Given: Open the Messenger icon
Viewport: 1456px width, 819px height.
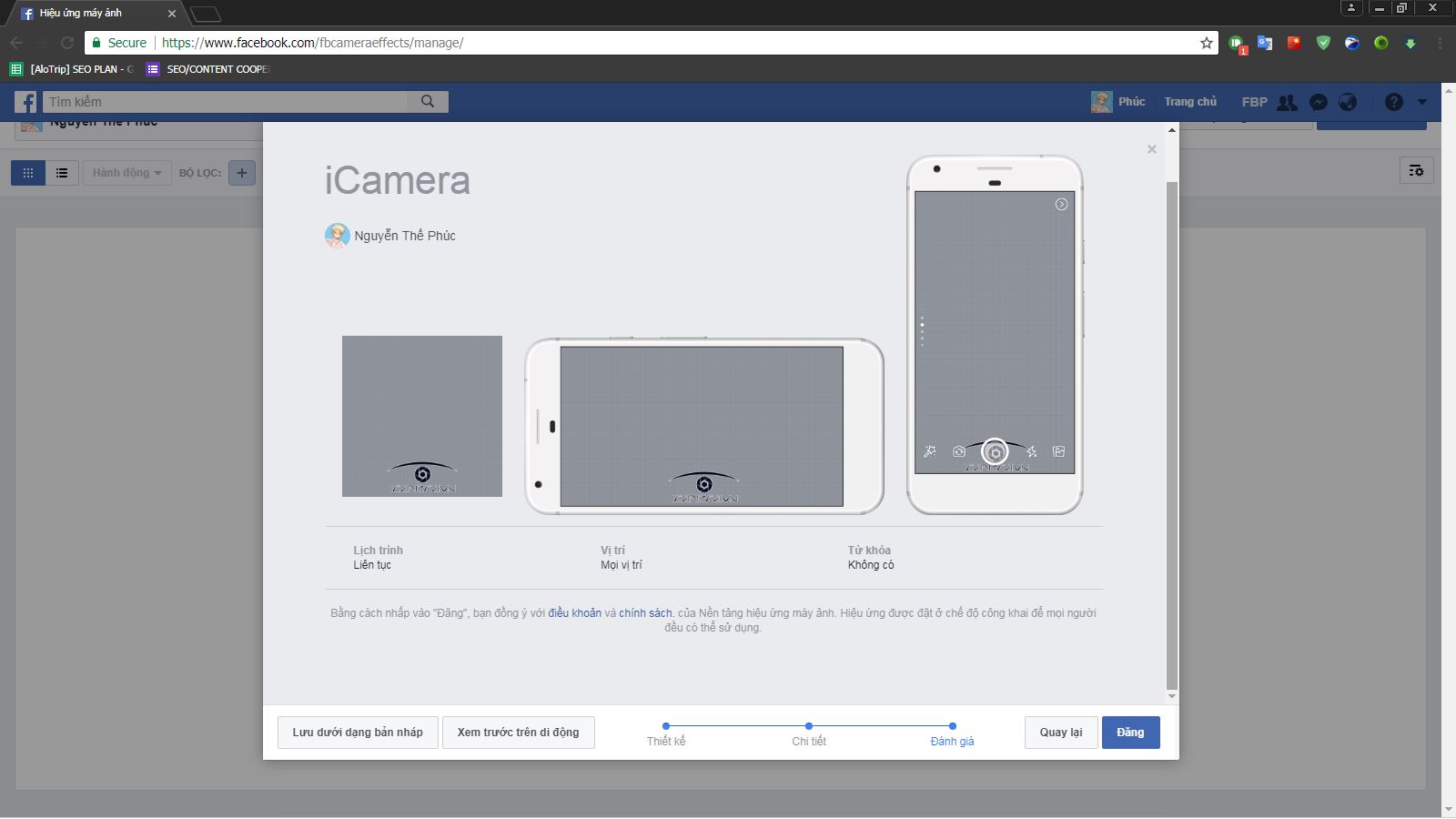Looking at the screenshot, I should [x=1318, y=102].
